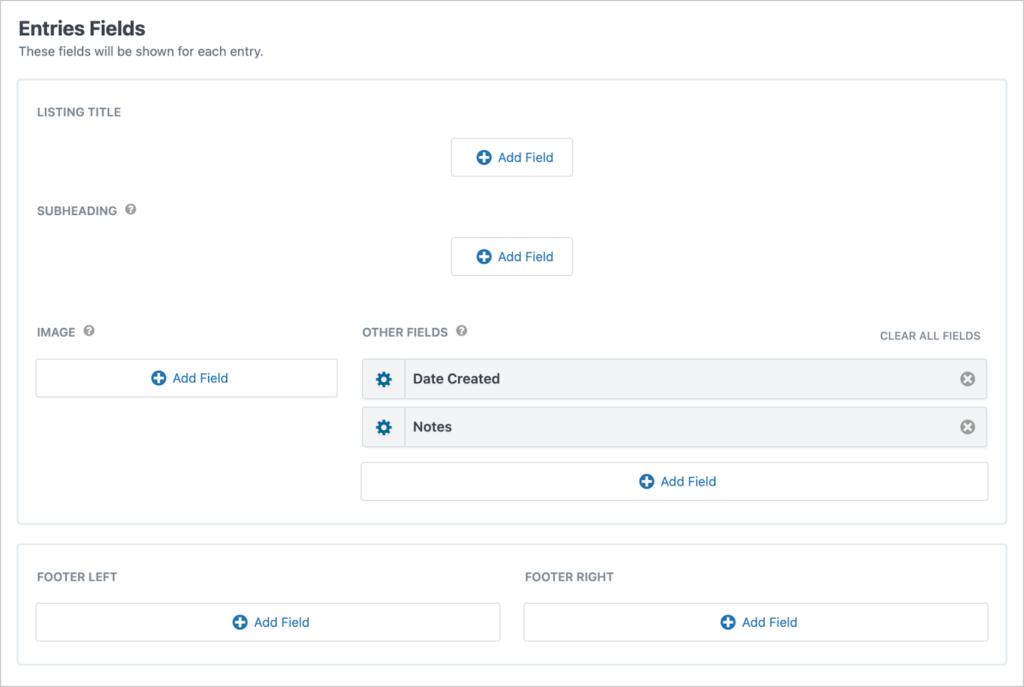Viewport: 1024px width, 687px height.
Task: Click Clear All Fields link
Action: pos(930,336)
